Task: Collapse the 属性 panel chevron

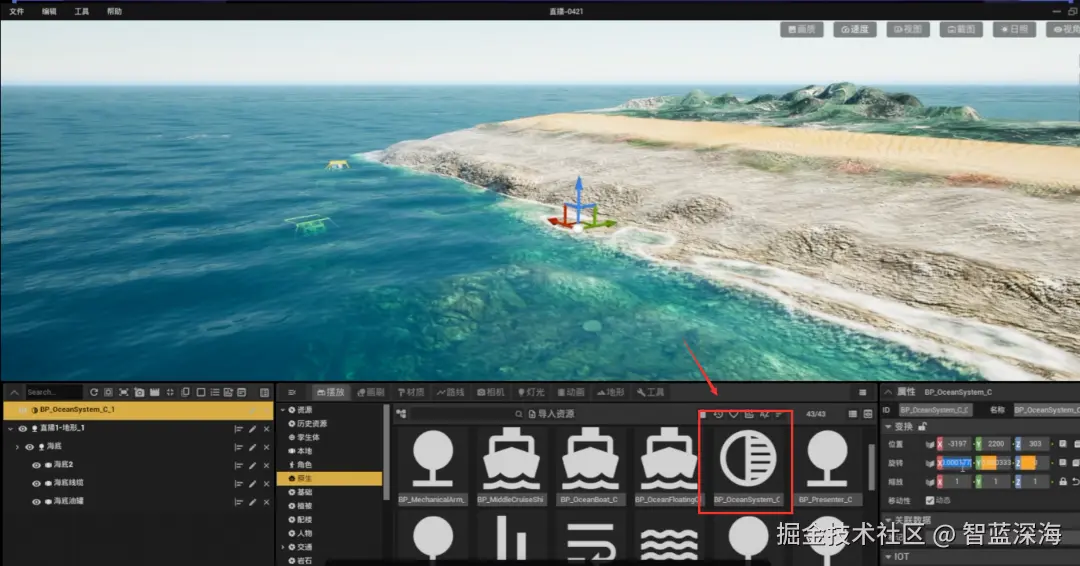Action: click(x=888, y=392)
